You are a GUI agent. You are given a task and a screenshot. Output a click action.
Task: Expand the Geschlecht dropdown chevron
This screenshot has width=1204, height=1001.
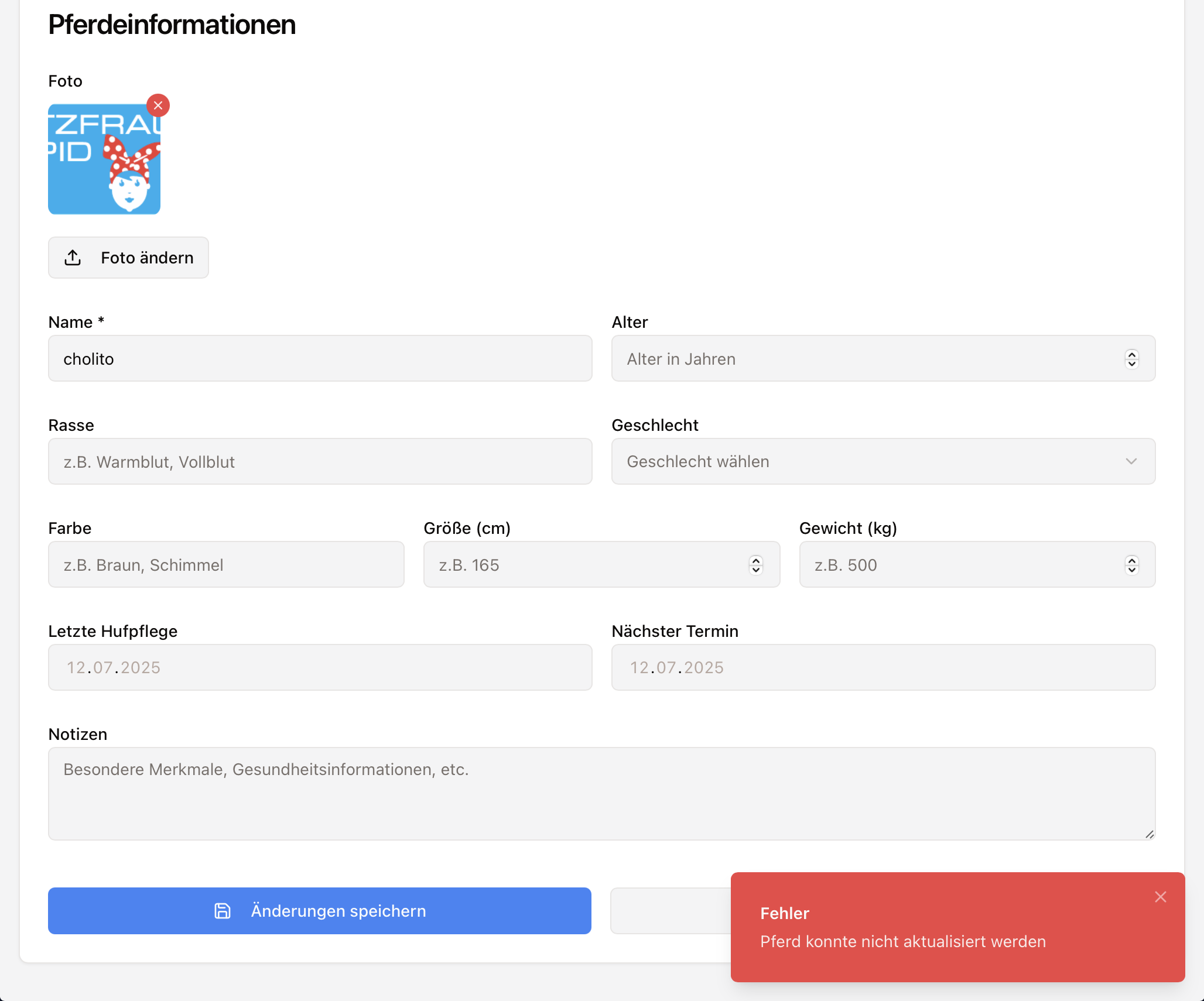(x=1131, y=462)
